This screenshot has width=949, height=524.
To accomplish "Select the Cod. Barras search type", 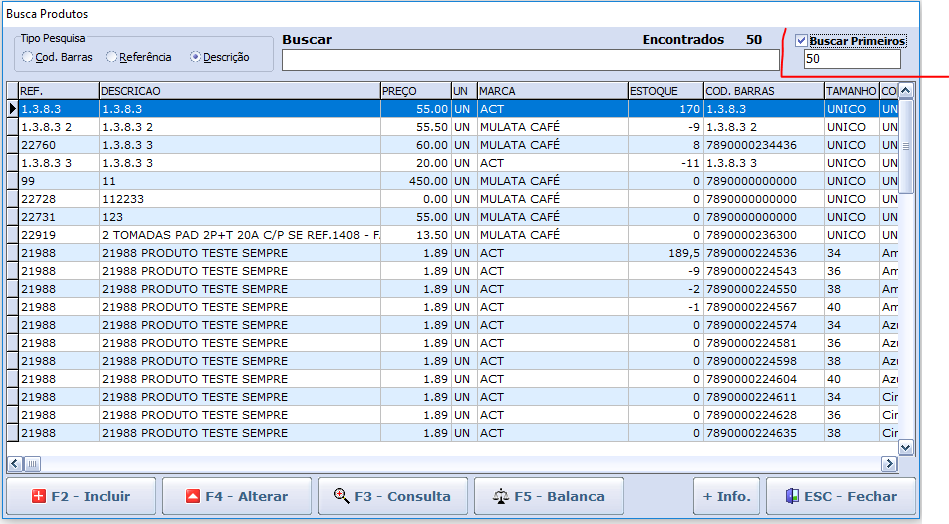I will pos(28,57).
